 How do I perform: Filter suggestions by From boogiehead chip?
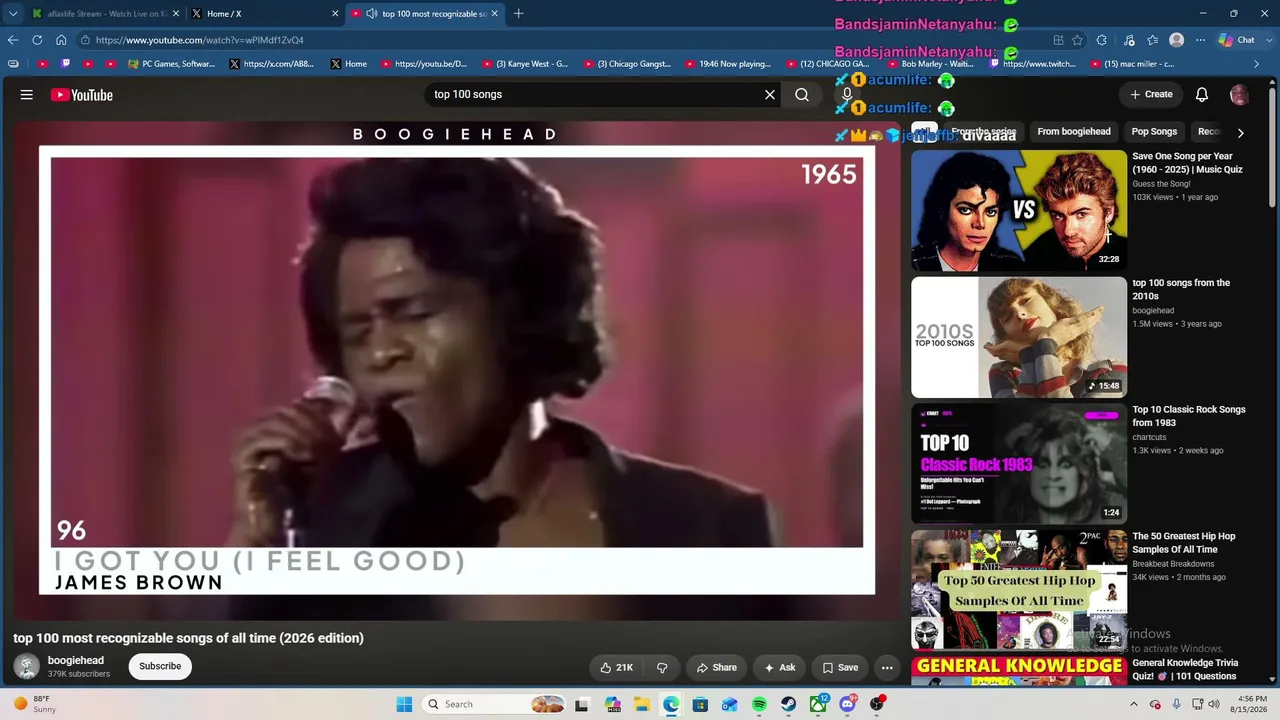coord(1074,132)
